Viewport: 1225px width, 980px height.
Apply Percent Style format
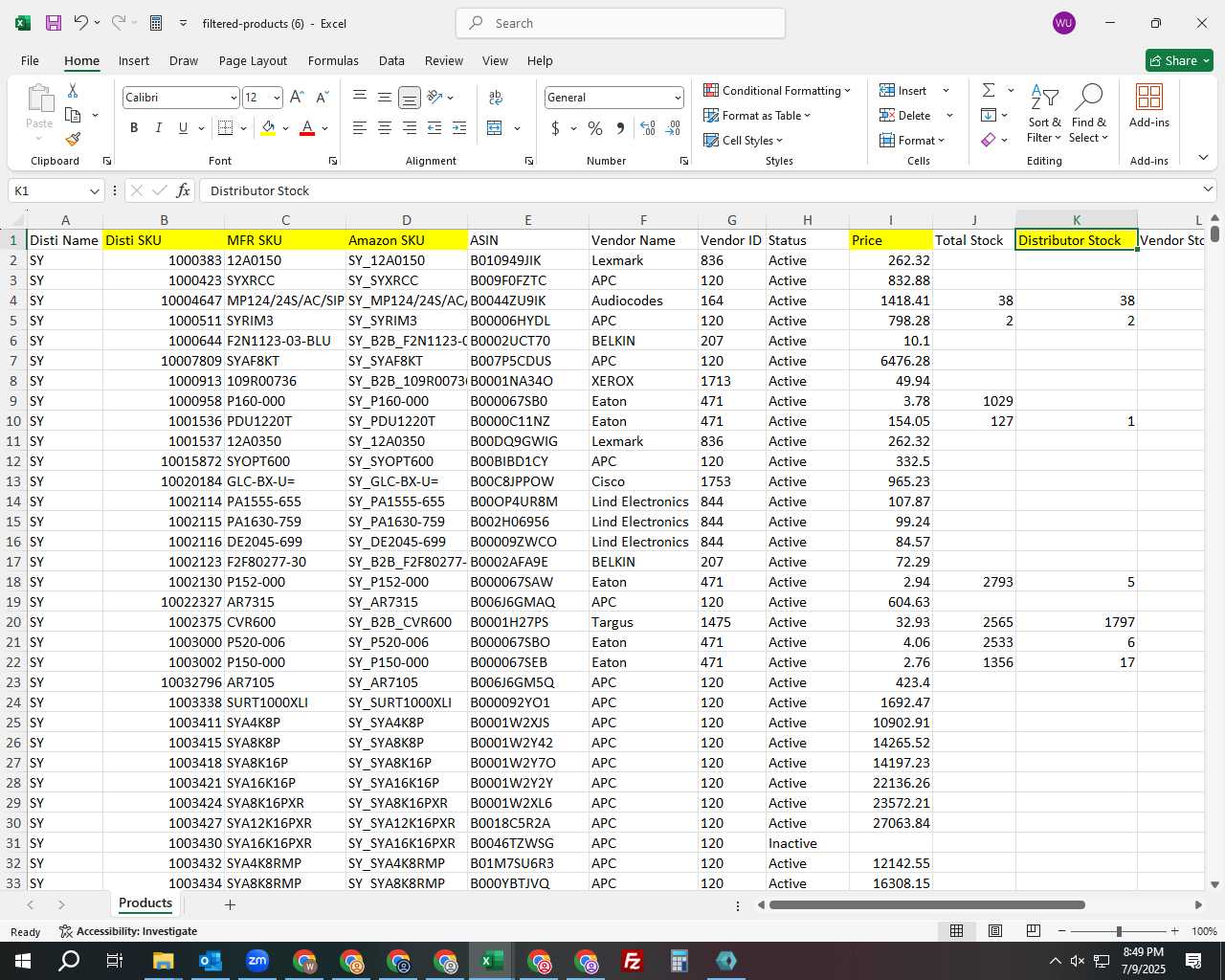pyautogui.click(x=595, y=128)
